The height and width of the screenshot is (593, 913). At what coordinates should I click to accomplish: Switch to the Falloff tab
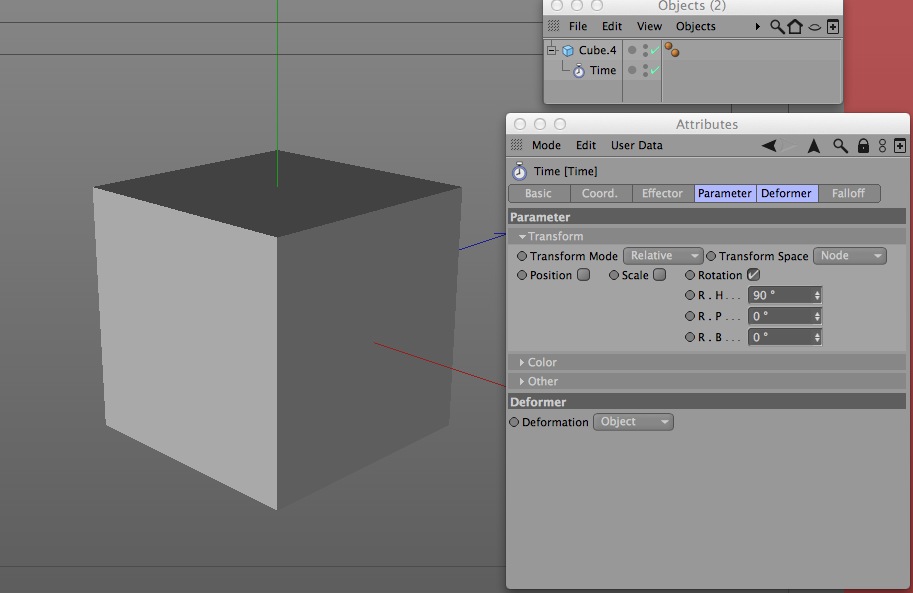tap(848, 193)
